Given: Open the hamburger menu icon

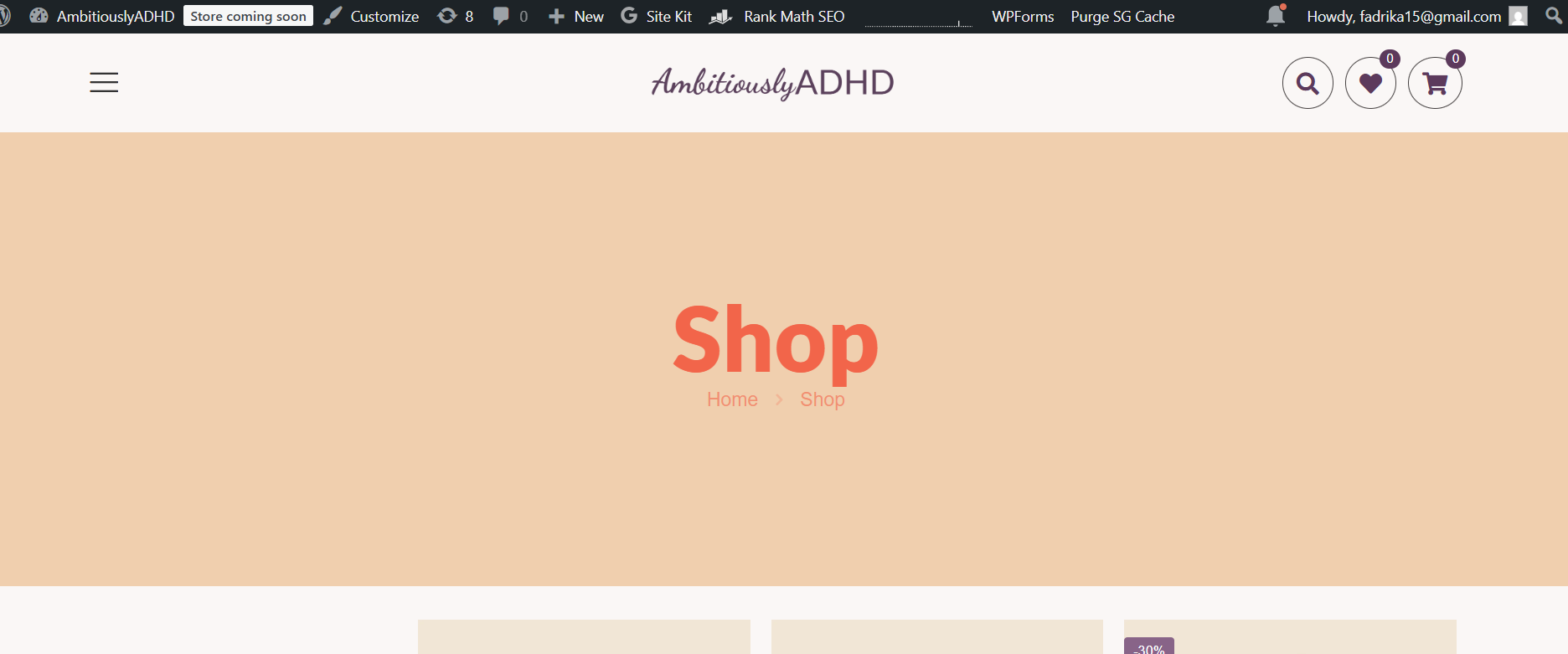Looking at the screenshot, I should tap(104, 82).
